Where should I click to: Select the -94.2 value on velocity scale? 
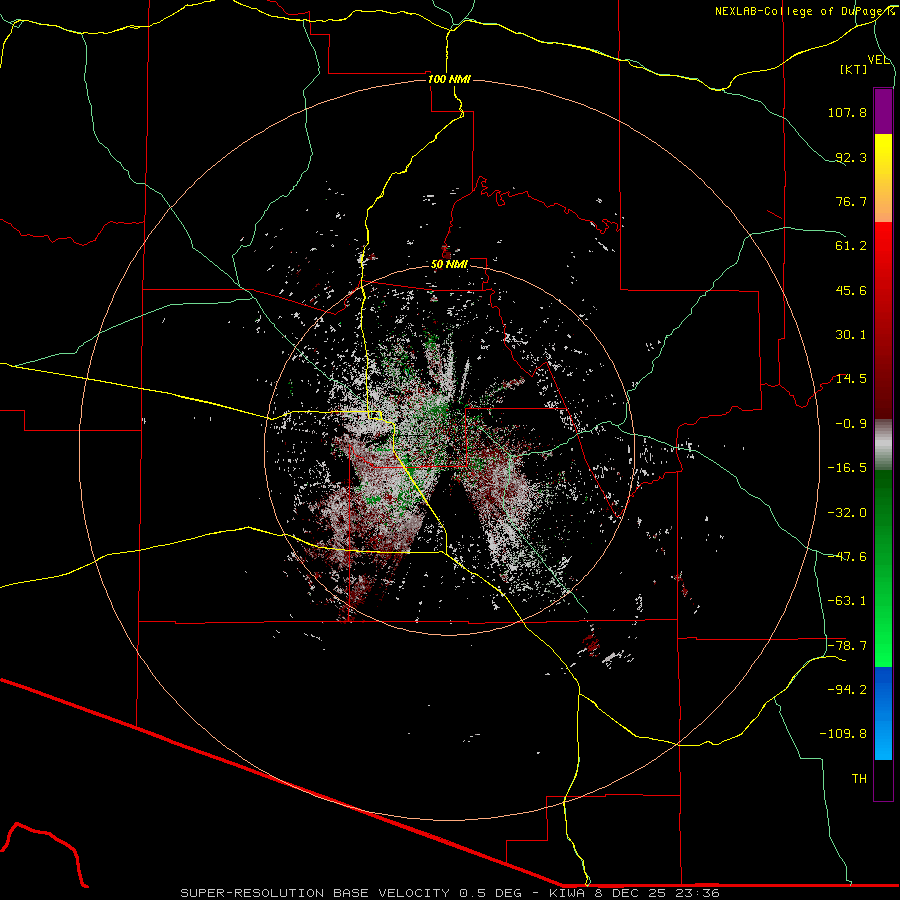click(847, 690)
